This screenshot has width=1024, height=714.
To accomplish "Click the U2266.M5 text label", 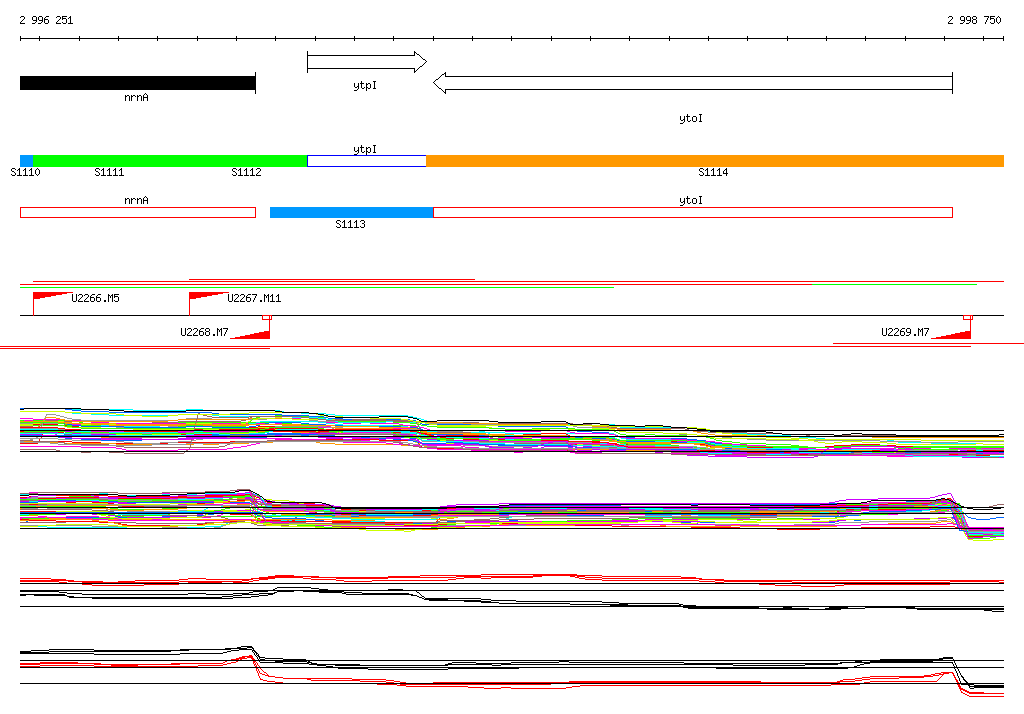I will tap(95, 299).
